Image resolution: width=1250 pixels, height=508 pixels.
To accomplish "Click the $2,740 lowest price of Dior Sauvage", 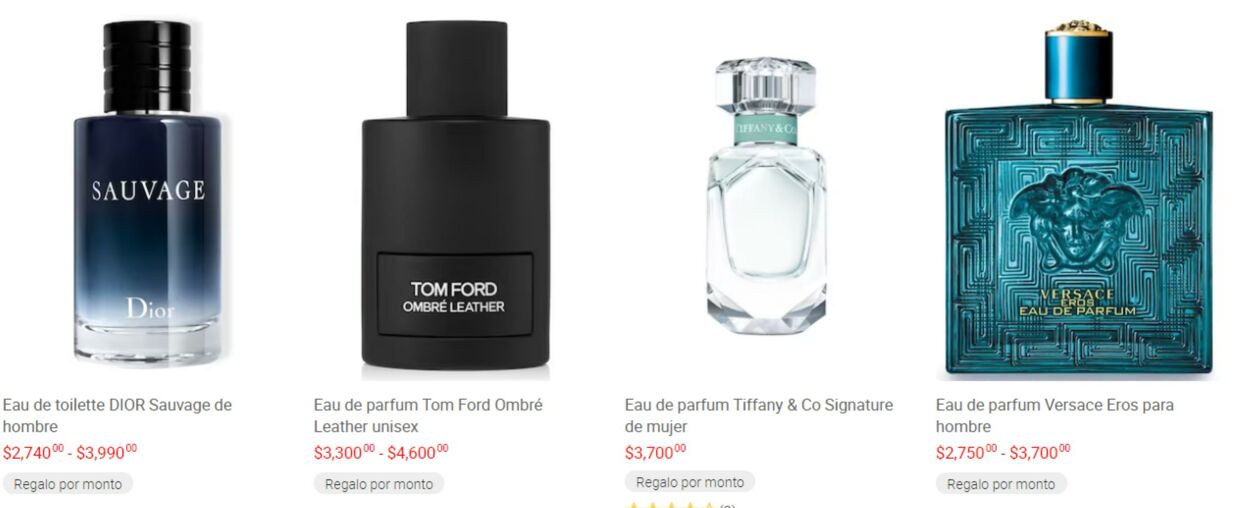I will (33, 452).
